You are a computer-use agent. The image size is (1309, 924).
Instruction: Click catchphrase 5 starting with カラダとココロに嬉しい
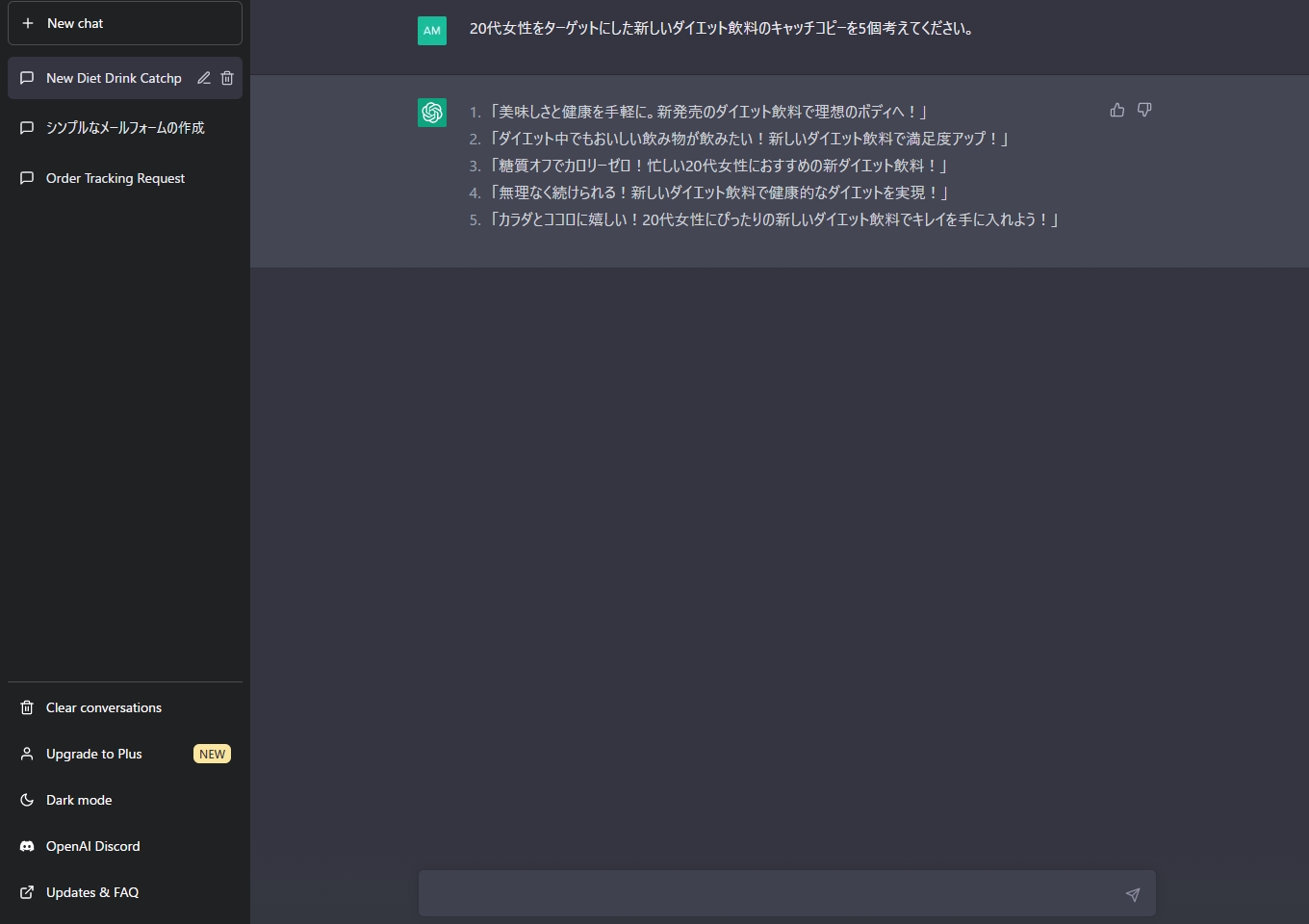tap(775, 219)
